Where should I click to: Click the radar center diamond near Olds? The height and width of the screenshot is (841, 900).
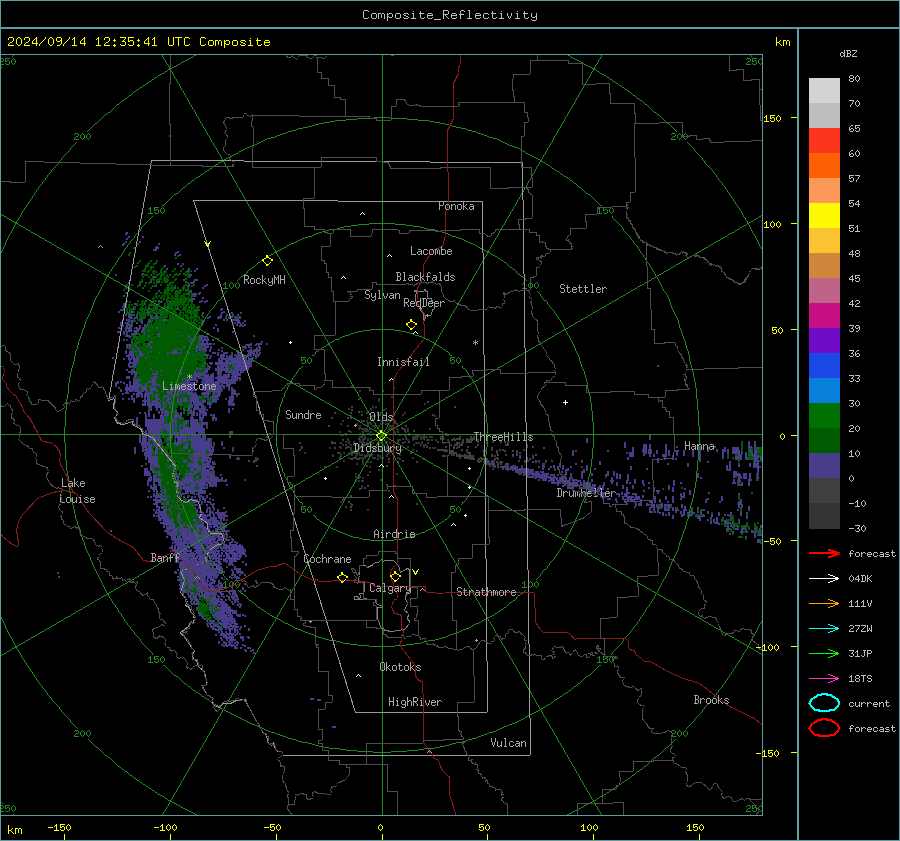click(x=381, y=436)
